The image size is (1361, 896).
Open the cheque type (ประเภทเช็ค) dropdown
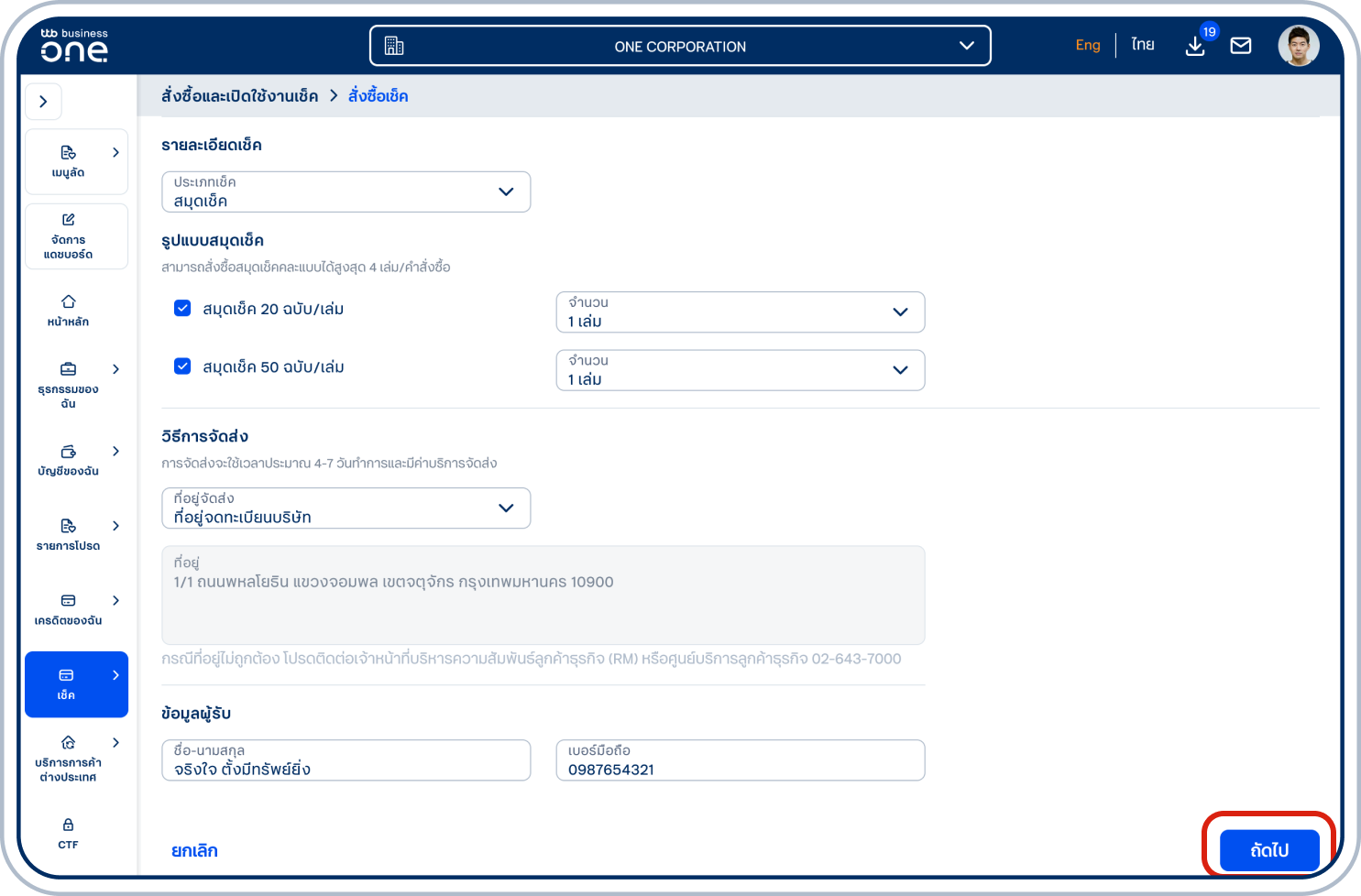tap(346, 191)
